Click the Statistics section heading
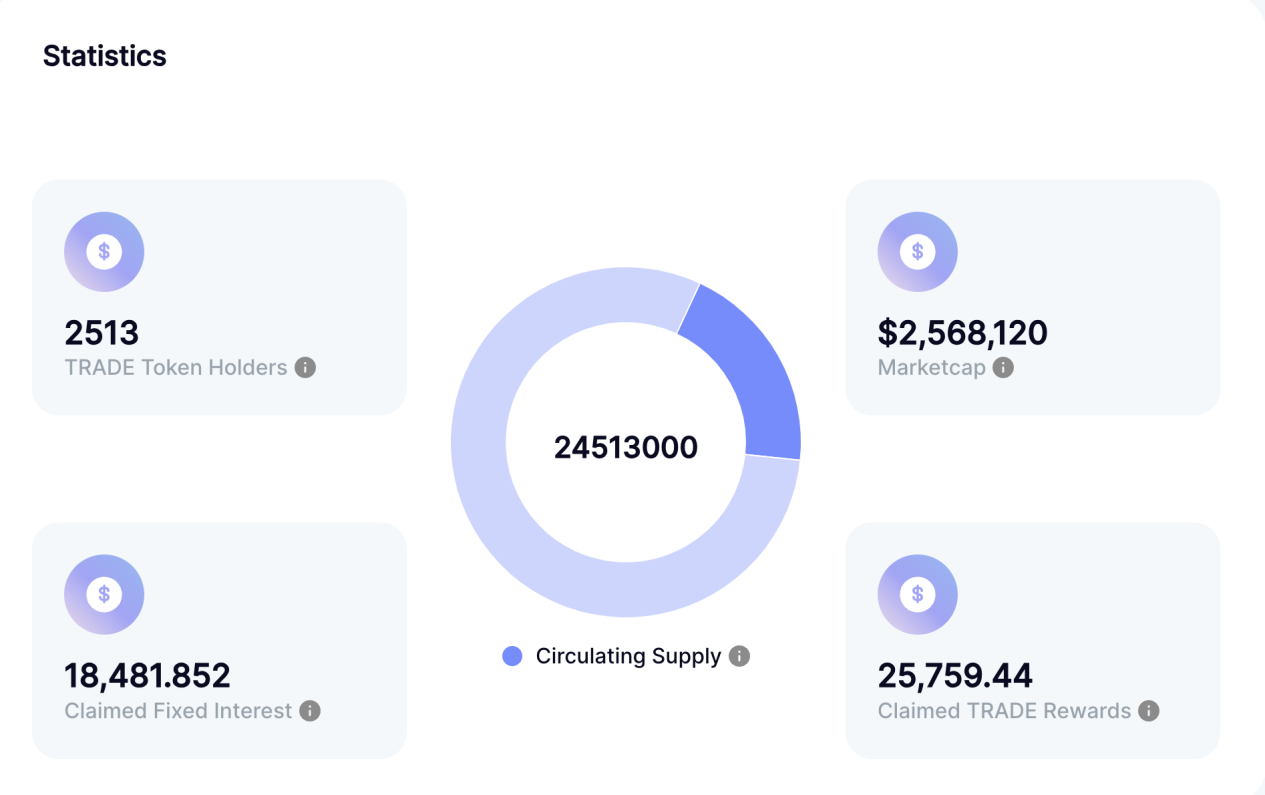 click(105, 56)
